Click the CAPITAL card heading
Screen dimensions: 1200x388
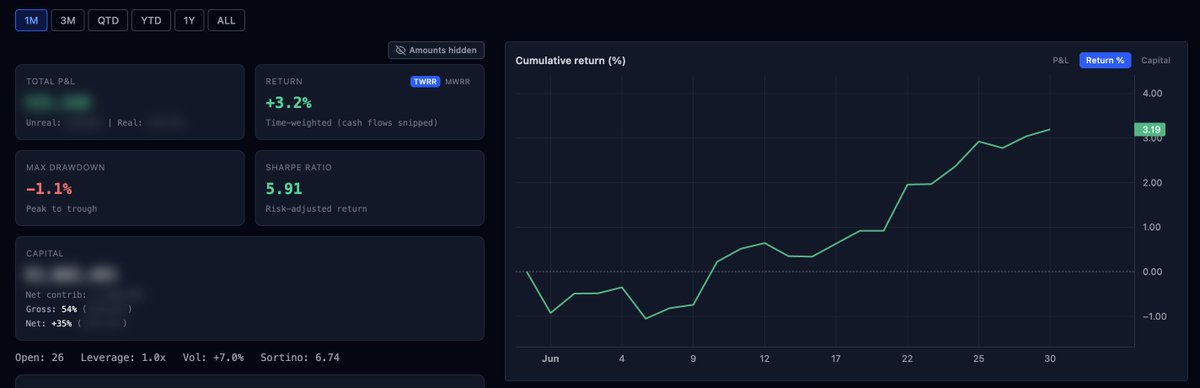[x=44, y=253]
